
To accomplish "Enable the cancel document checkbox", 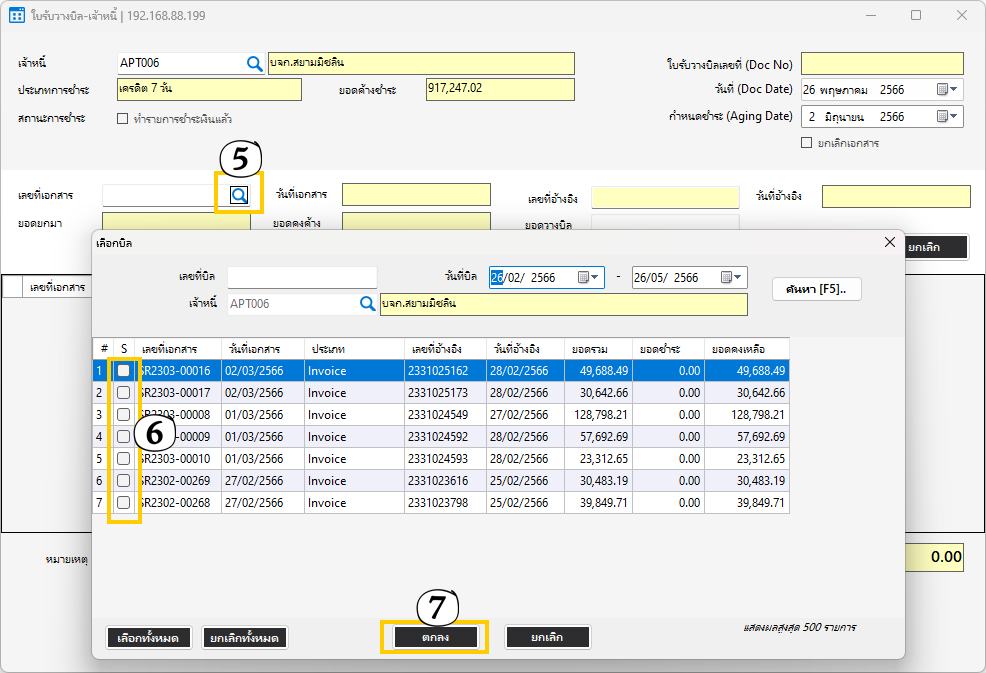I will click(807, 143).
